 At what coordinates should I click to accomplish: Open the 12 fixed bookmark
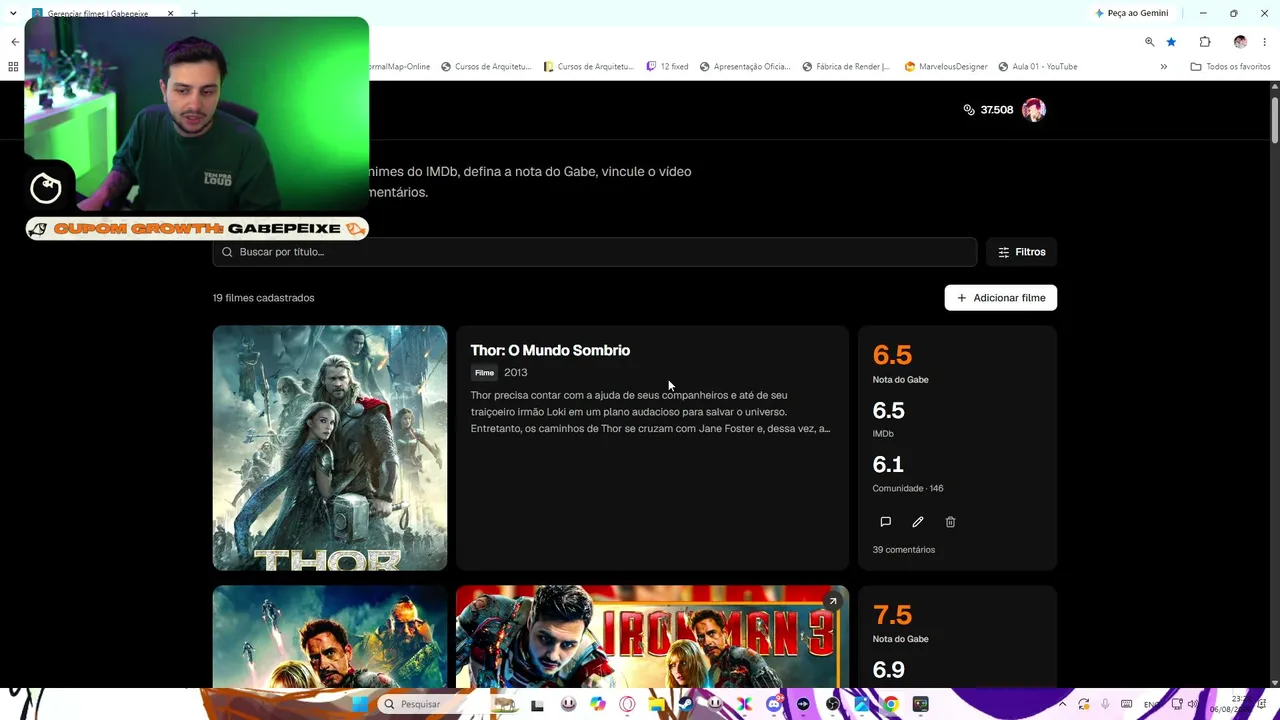point(667,67)
